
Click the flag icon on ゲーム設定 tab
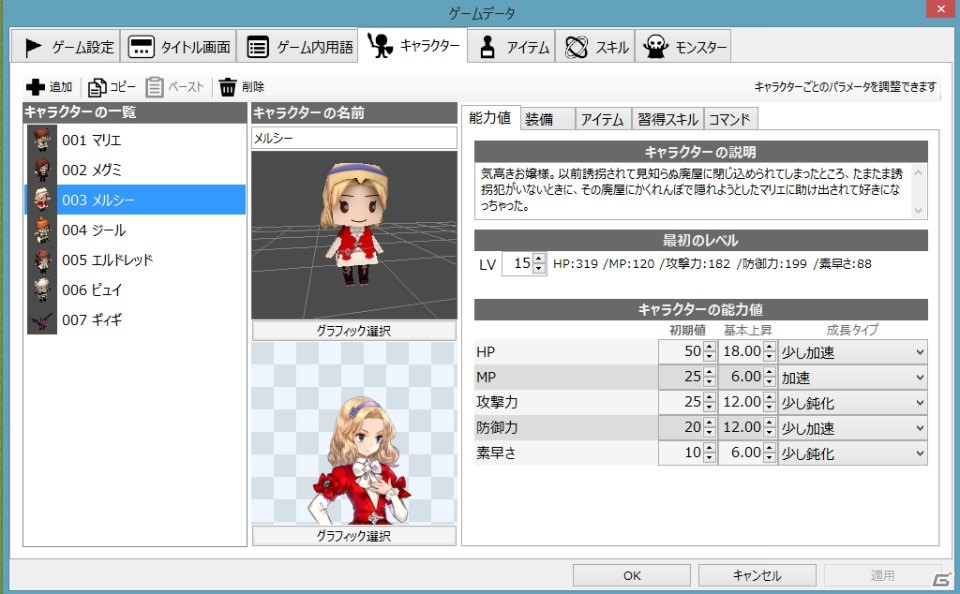pyautogui.click(x=33, y=47)
